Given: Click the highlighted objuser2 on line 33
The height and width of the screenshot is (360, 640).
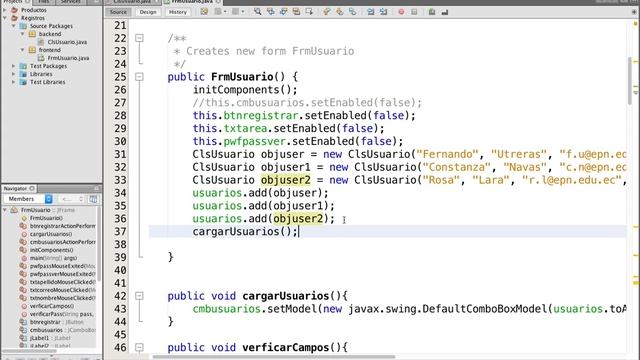Looking at the screenshot, I should 285,180.
